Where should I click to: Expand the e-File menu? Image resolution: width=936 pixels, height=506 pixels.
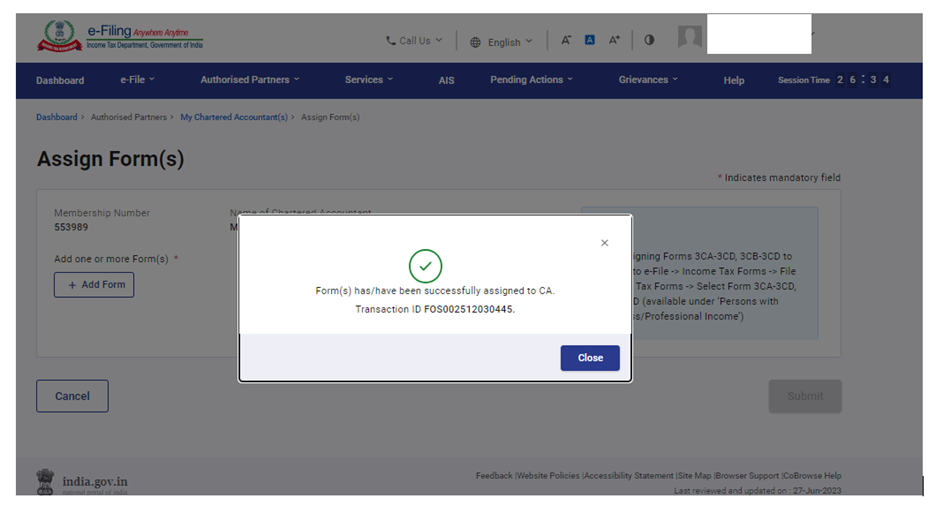coord(137,80)
